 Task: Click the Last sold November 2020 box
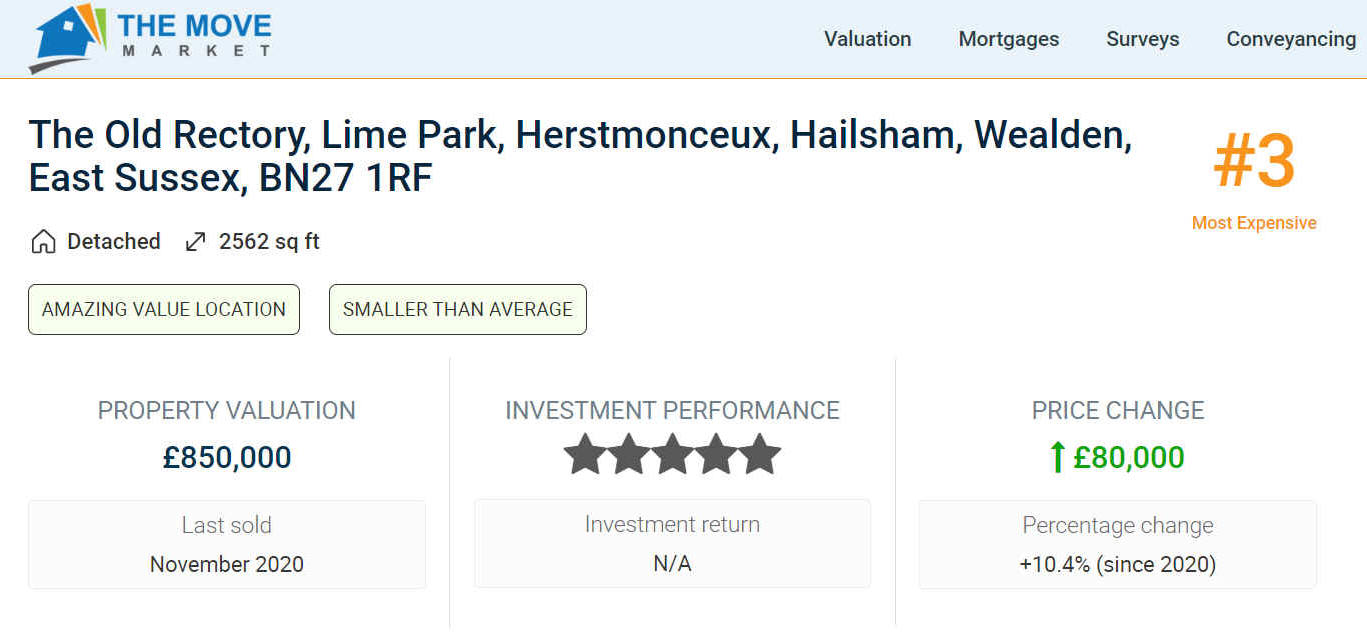(x=227, y=545)
